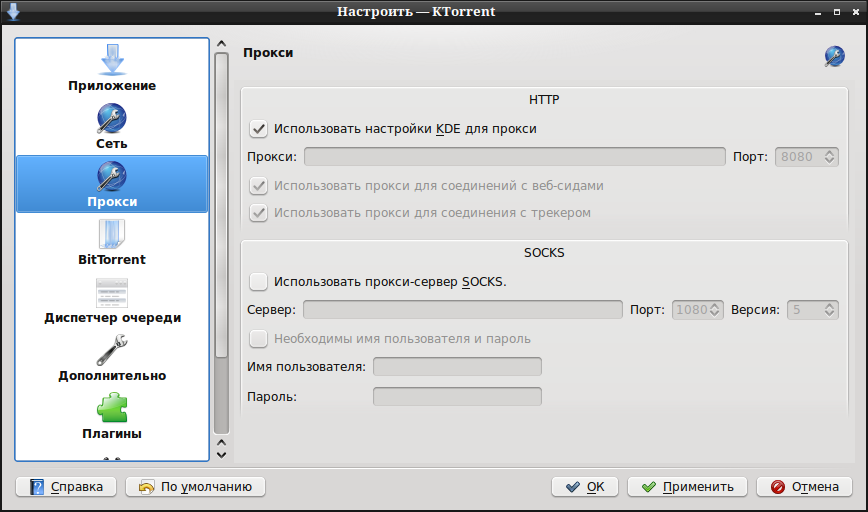Screen dimensions: 868x512
Task: Toggle proxy for веб-сидами connections checkbox
Action: click(259, 185)
